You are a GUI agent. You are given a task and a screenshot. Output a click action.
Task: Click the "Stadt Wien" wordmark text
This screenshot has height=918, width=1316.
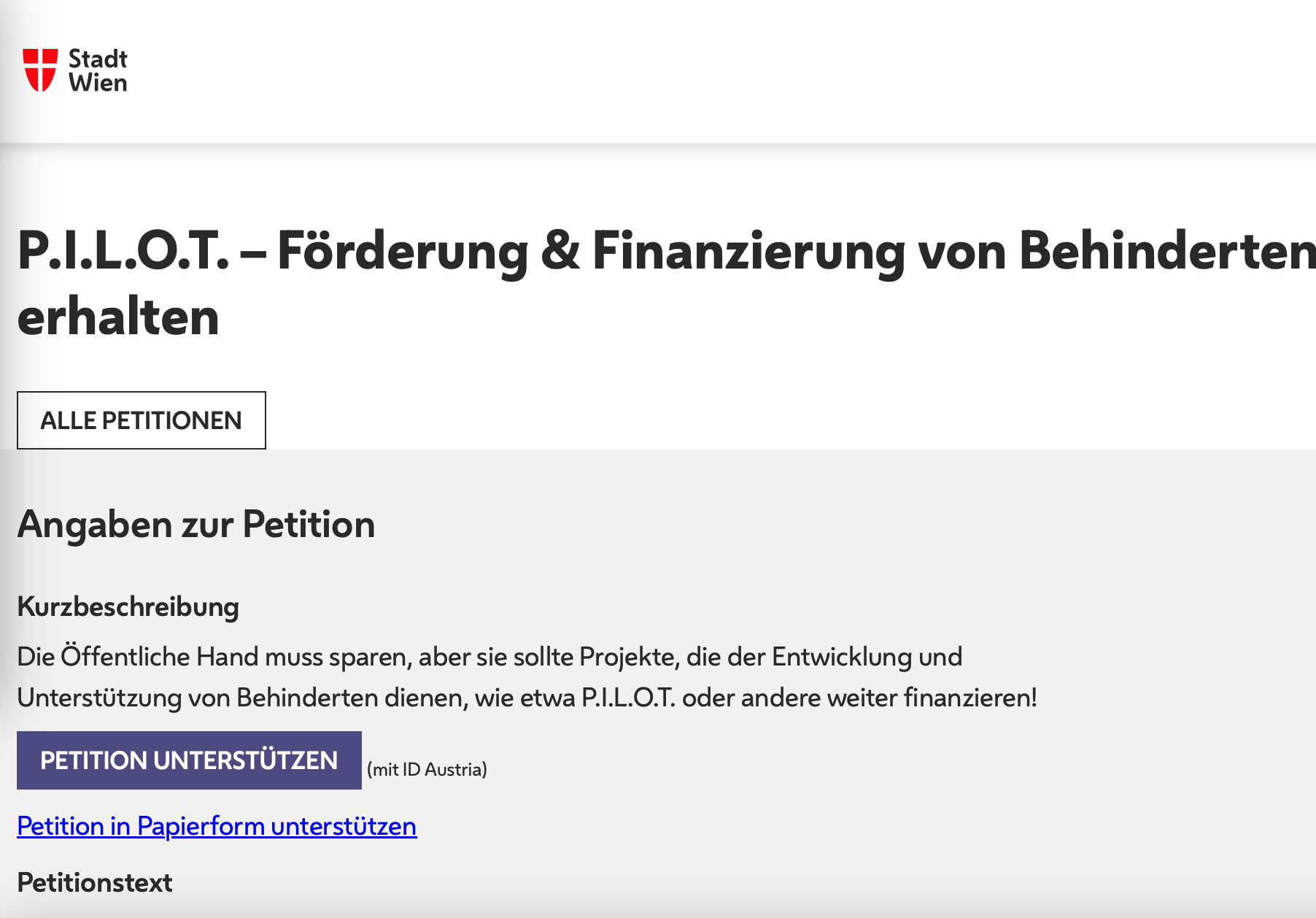98,71
